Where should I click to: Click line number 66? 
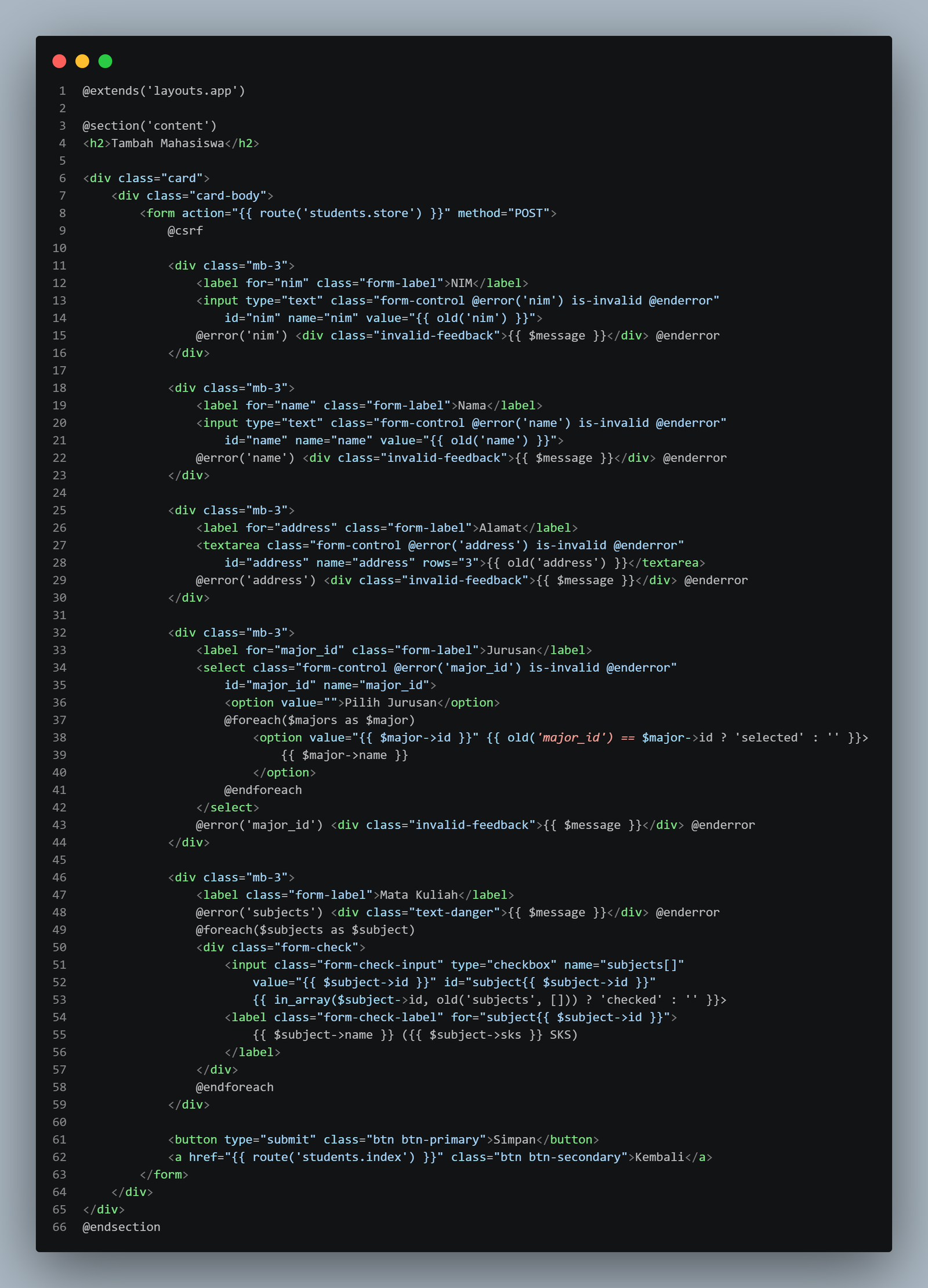click(x=59, y=1227)
